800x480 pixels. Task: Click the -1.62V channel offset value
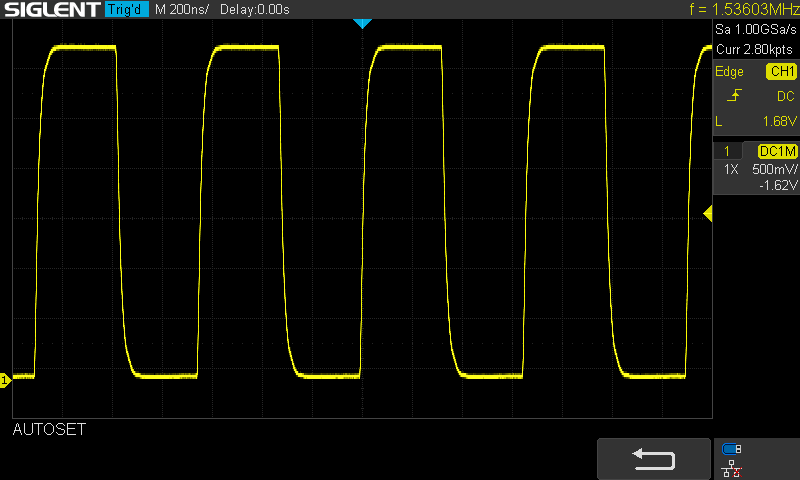[x=778, y=185]
